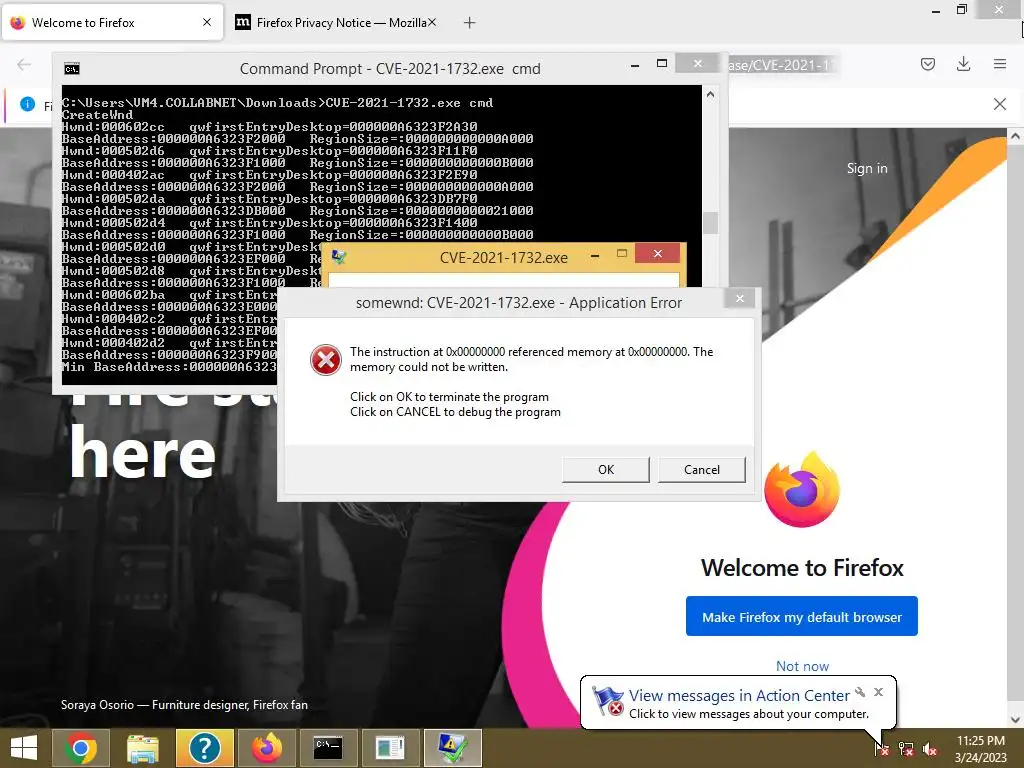Open a new Firefox tab
The image size is (1024, 768).
coord(469,23)
